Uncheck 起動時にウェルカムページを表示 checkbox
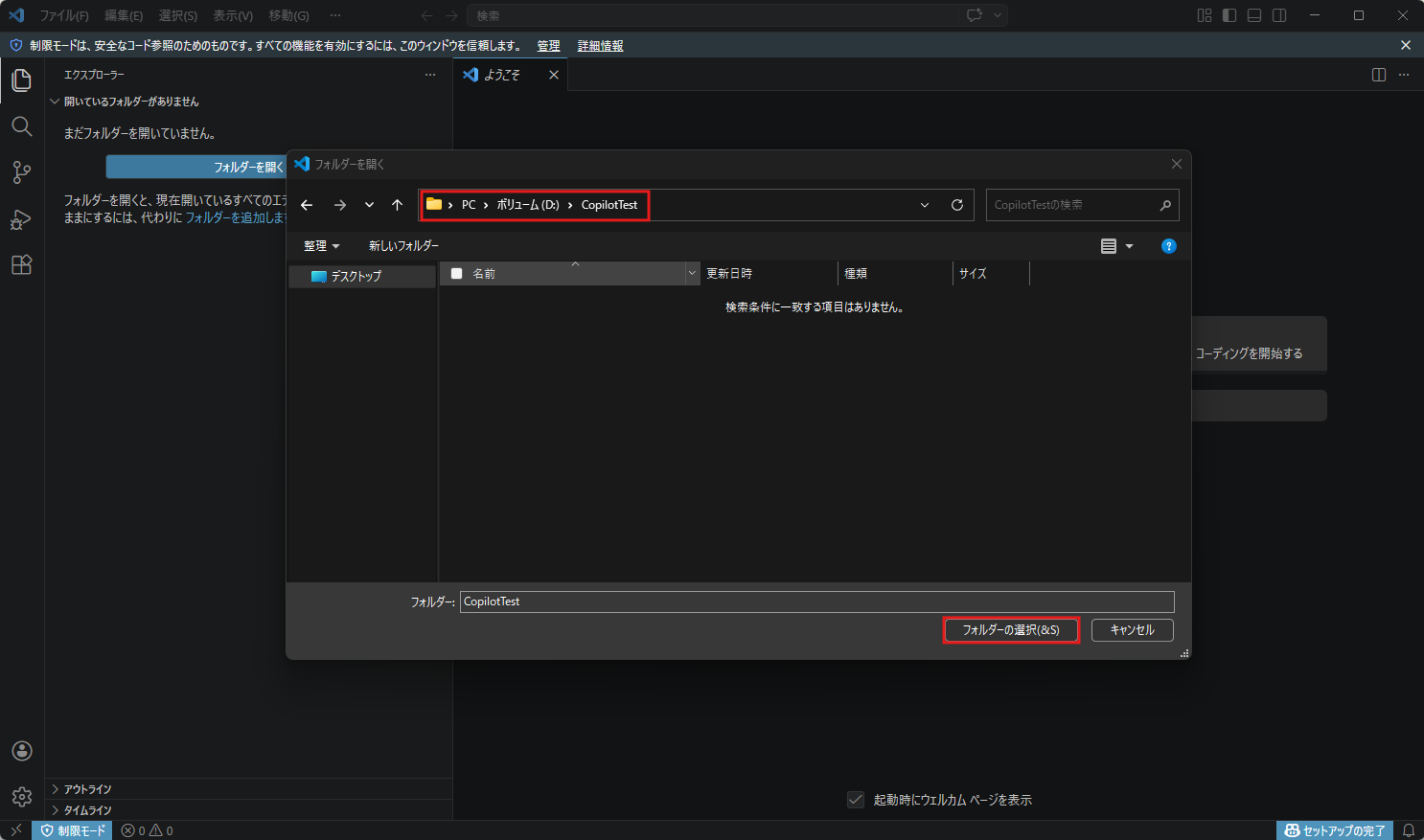Screen dimensions: 1424x840 856,800
